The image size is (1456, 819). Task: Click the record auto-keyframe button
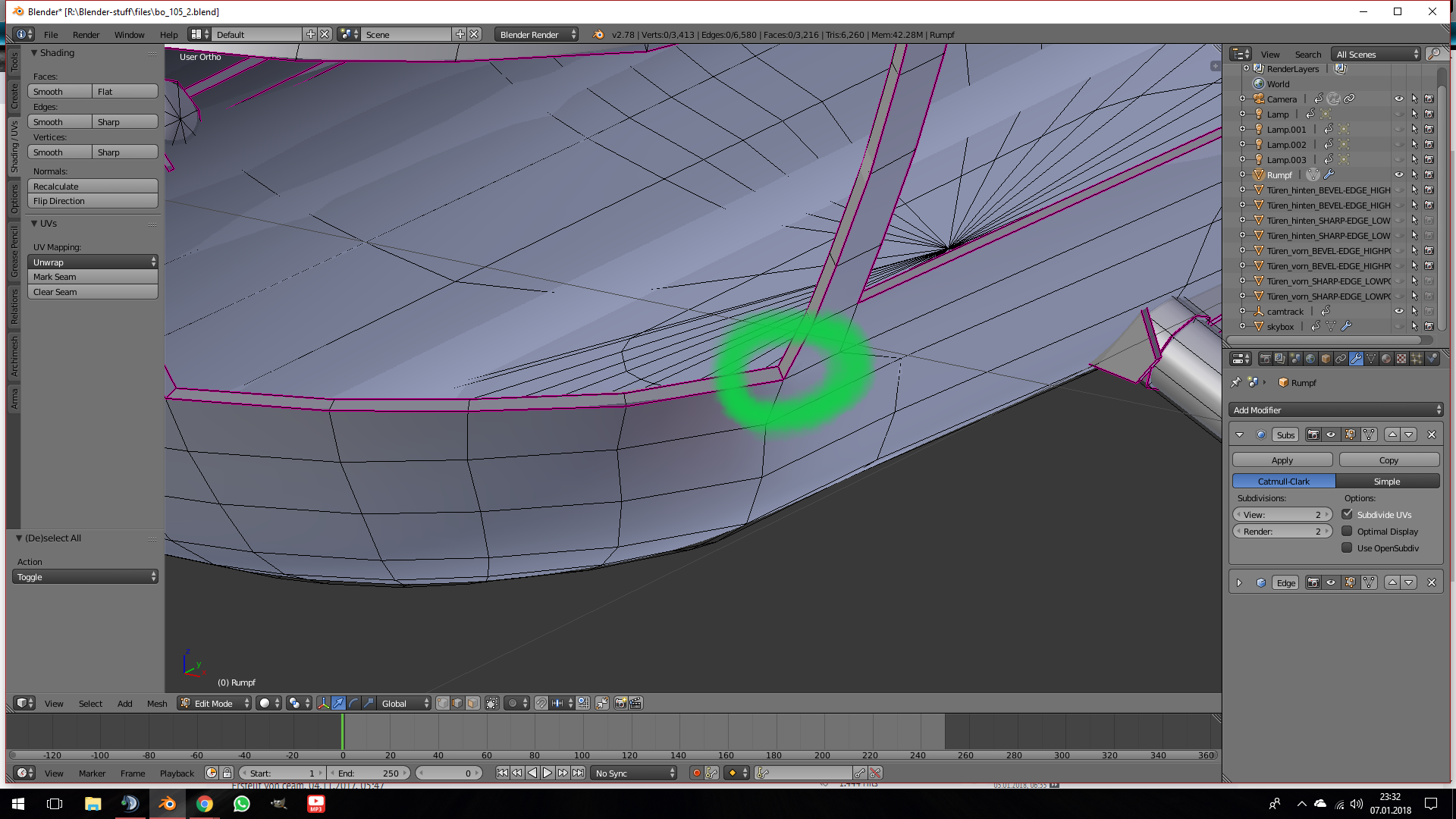[x=696, y=773]
